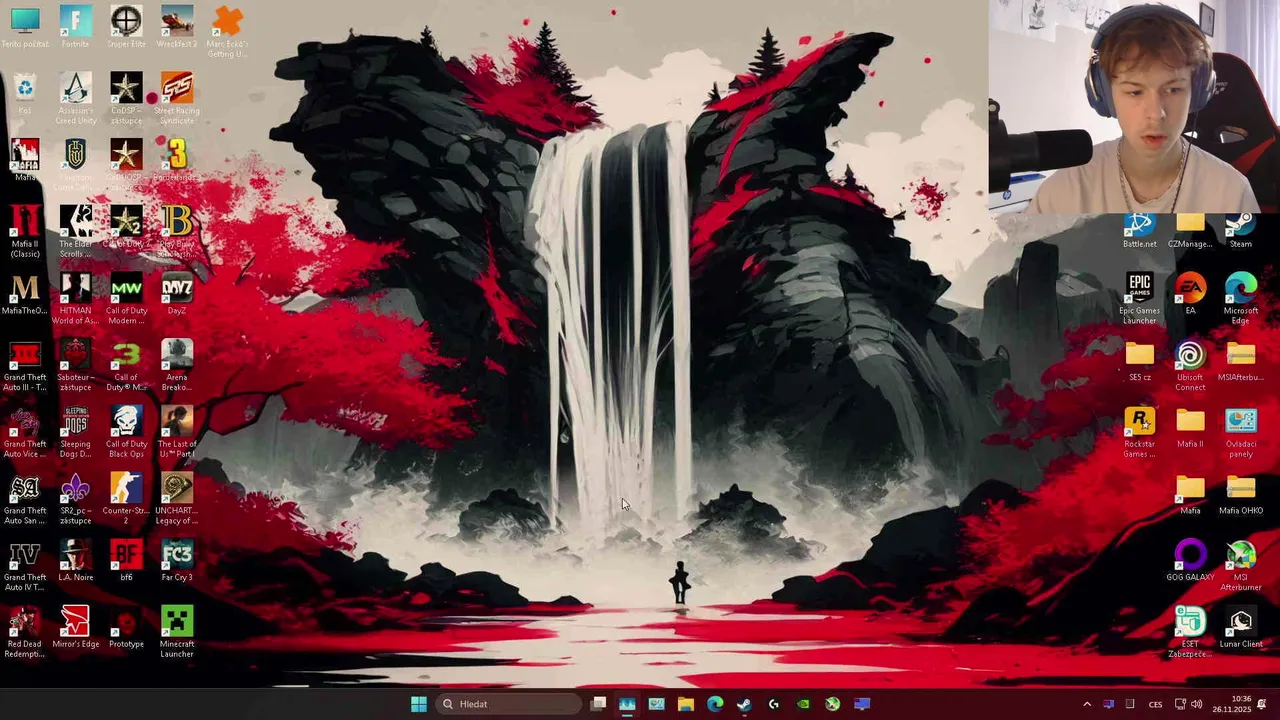Launch the DayZ shortcut
This screenshot has height=720, width=1280.
(177, 294)
